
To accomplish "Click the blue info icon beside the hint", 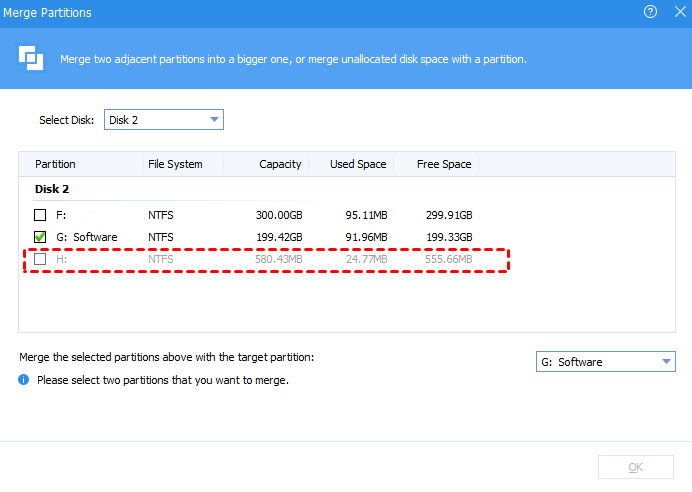I will [24, 380].
